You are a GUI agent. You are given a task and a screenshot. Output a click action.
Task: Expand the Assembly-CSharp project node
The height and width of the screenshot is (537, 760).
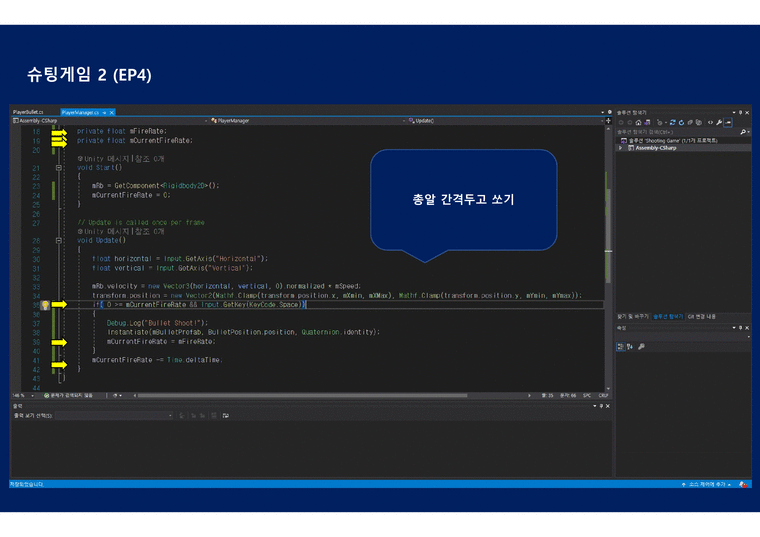[x=620, y=148]
